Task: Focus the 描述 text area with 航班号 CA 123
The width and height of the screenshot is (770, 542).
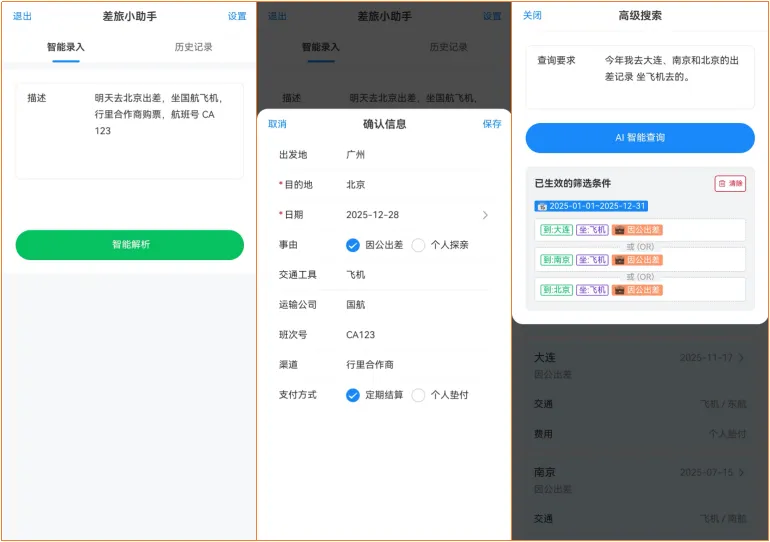Action: click(x=130, y=131)
